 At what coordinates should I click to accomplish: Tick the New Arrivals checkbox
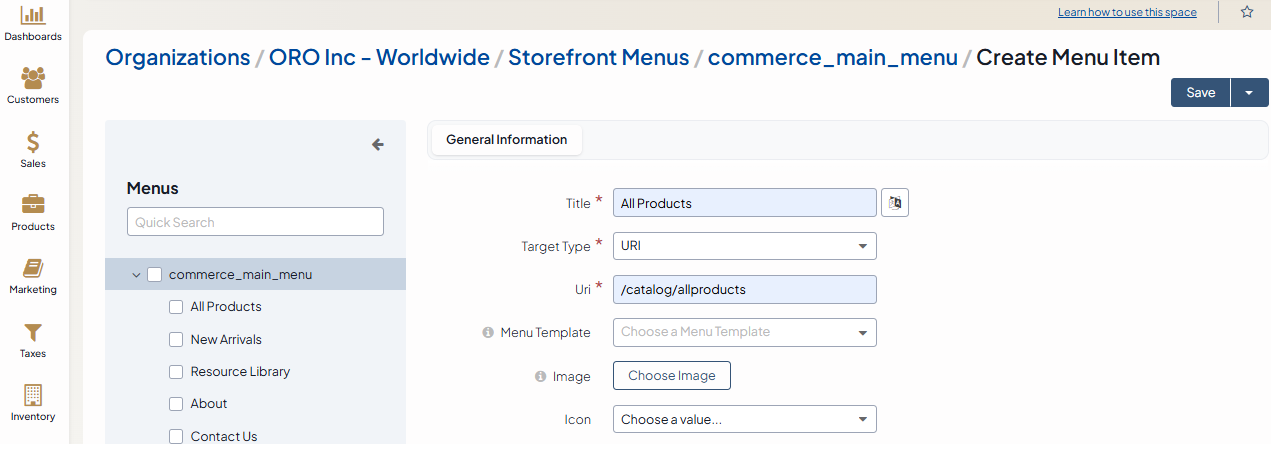click(x=176, y=340)
